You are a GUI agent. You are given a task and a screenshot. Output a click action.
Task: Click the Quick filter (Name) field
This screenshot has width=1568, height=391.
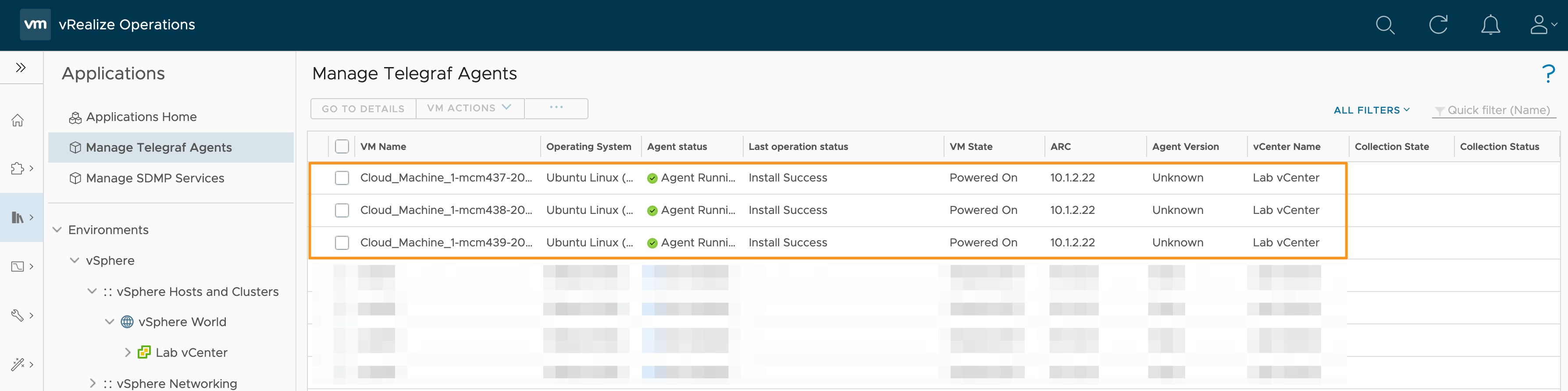pos(1494,110)
